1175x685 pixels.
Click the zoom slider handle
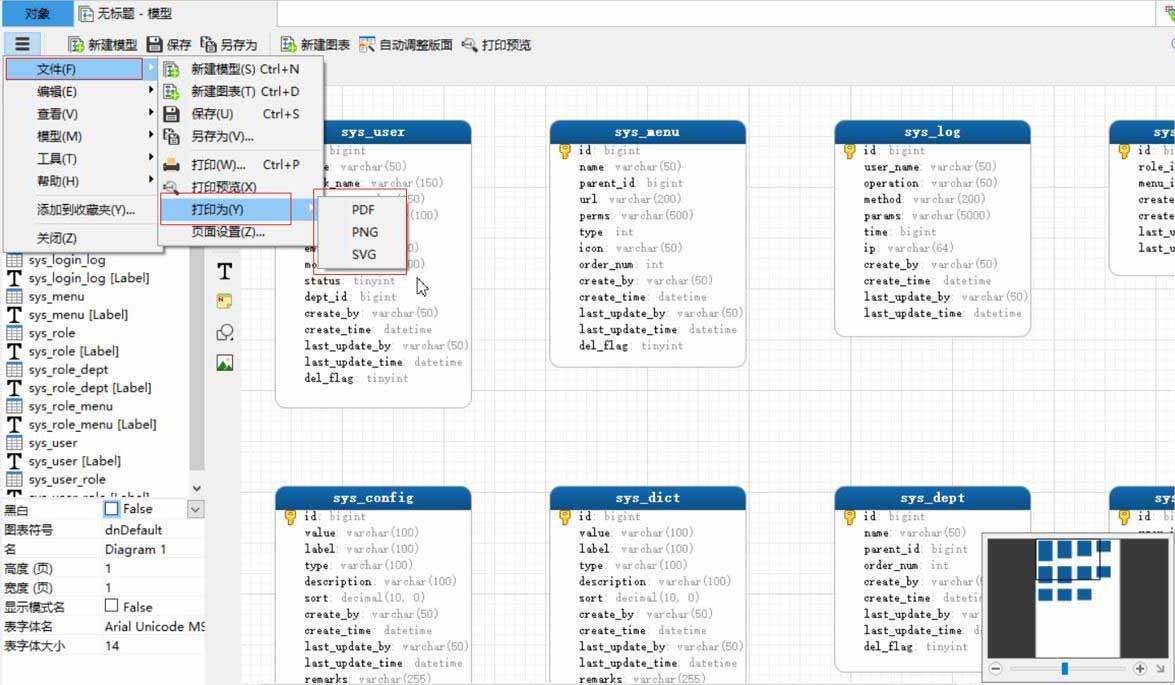pos(1065,668)
